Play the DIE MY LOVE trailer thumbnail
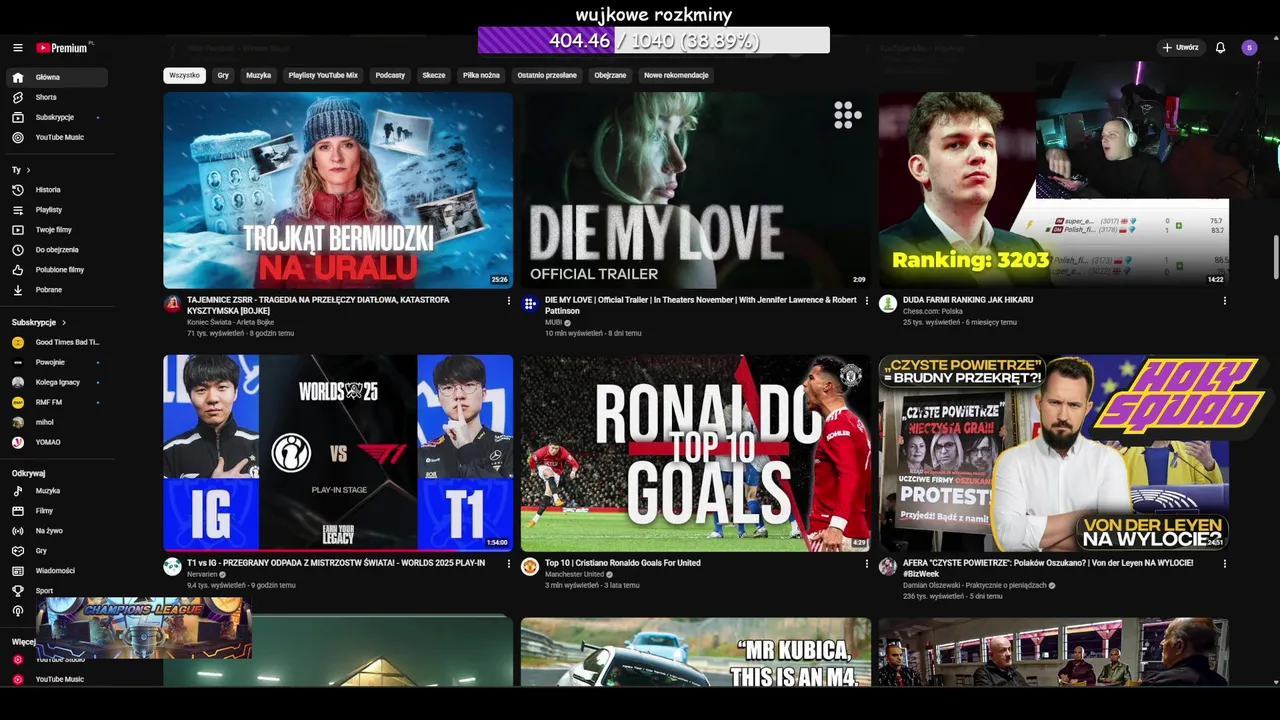1280x720 pixels. pyautogui.click(x=696, y=190)
